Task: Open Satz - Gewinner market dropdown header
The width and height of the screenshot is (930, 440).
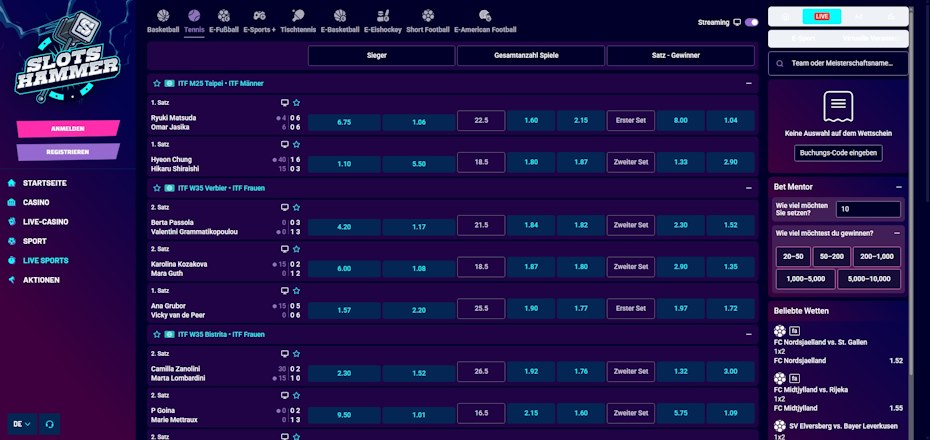Action: pos(680,56)
